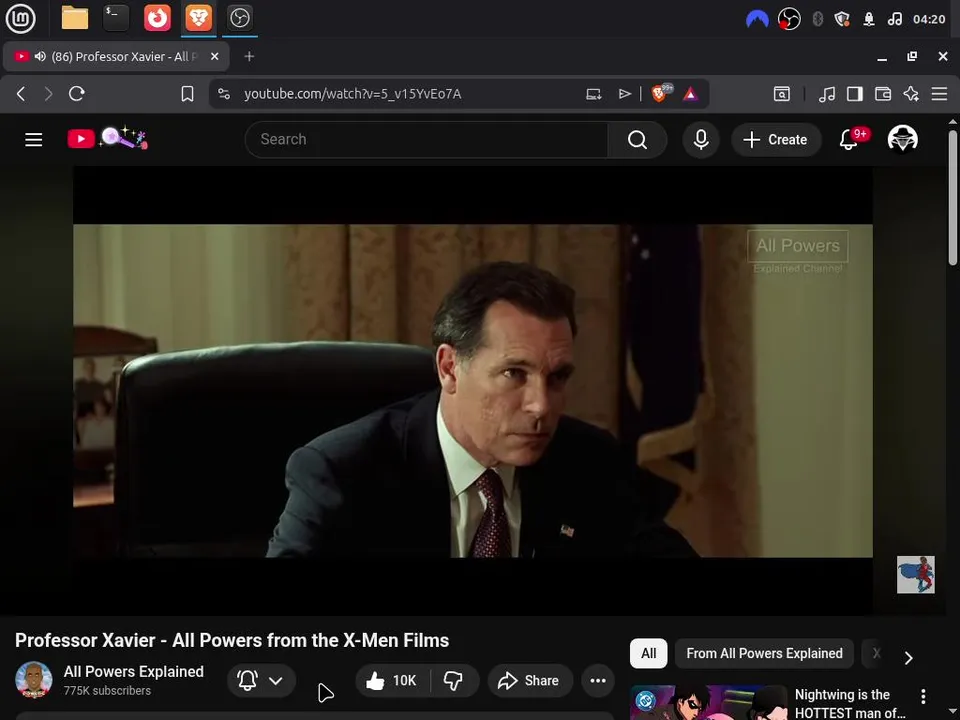Close the Professor Xavier tab

(x=214, y=56)
